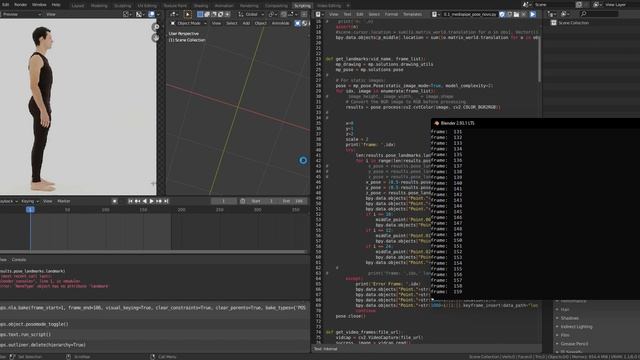Screen dimensions: 640x360
Task: Expand the Indirect Lighting panel
Action: [576, 327]
